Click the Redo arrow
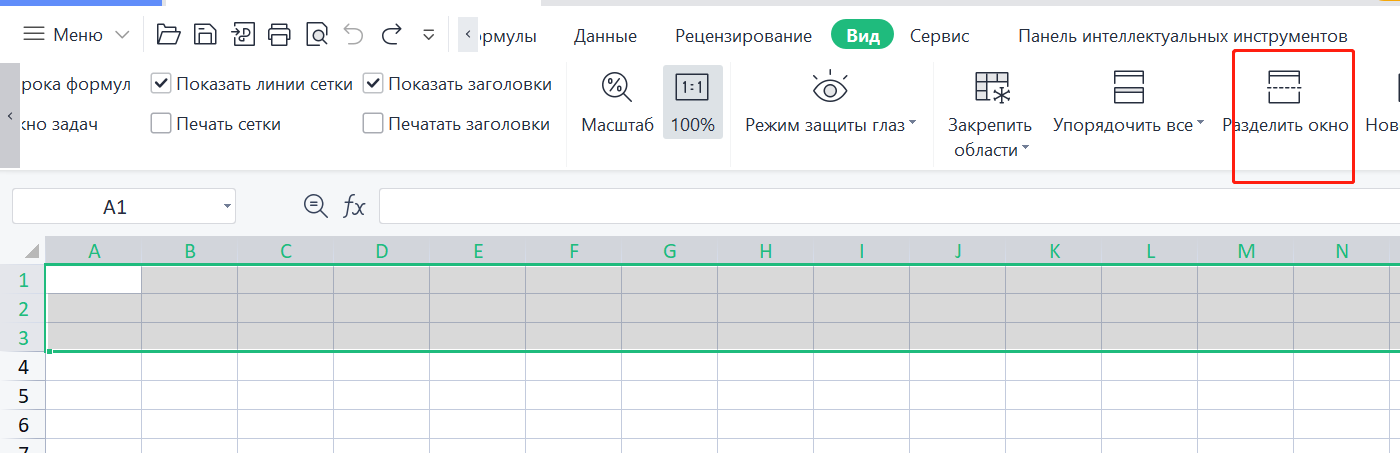The width and height of the screenshot is (1400, 453). click(x=392, y=35)
